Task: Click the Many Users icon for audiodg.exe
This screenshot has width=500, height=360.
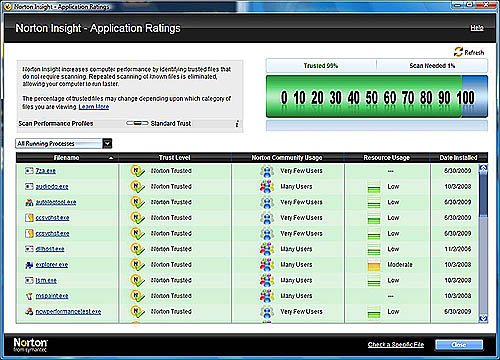Action: click(267, 187)
